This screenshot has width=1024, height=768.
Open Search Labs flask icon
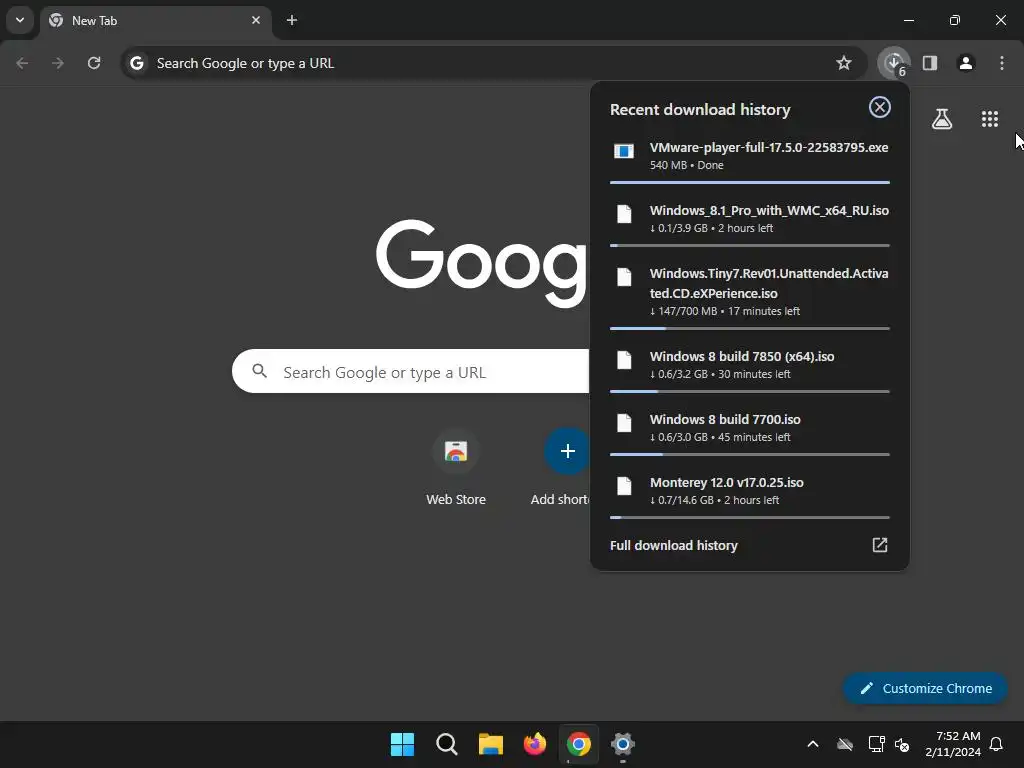[x=942, y=119]
